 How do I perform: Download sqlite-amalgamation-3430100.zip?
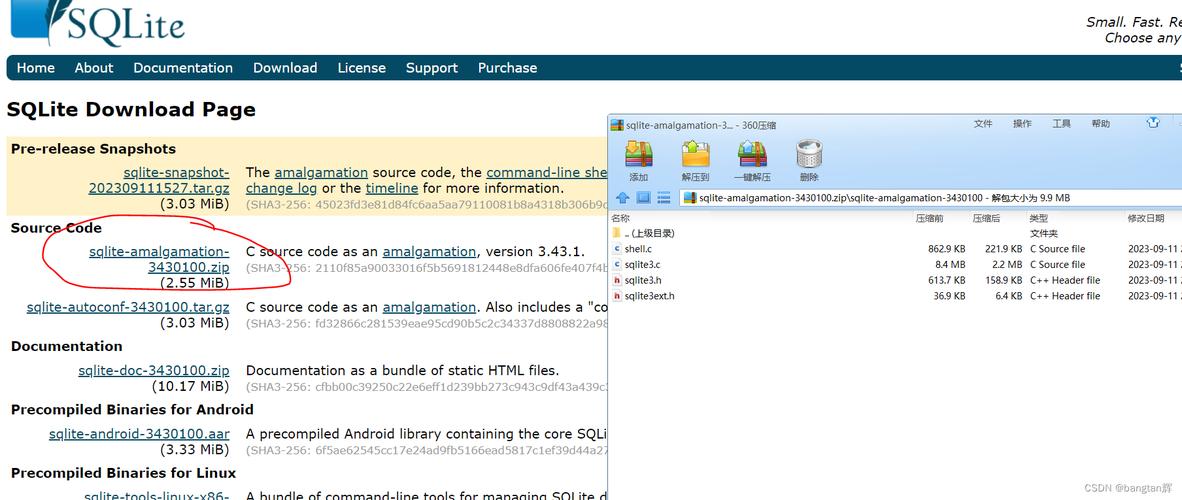click(159, 259)
